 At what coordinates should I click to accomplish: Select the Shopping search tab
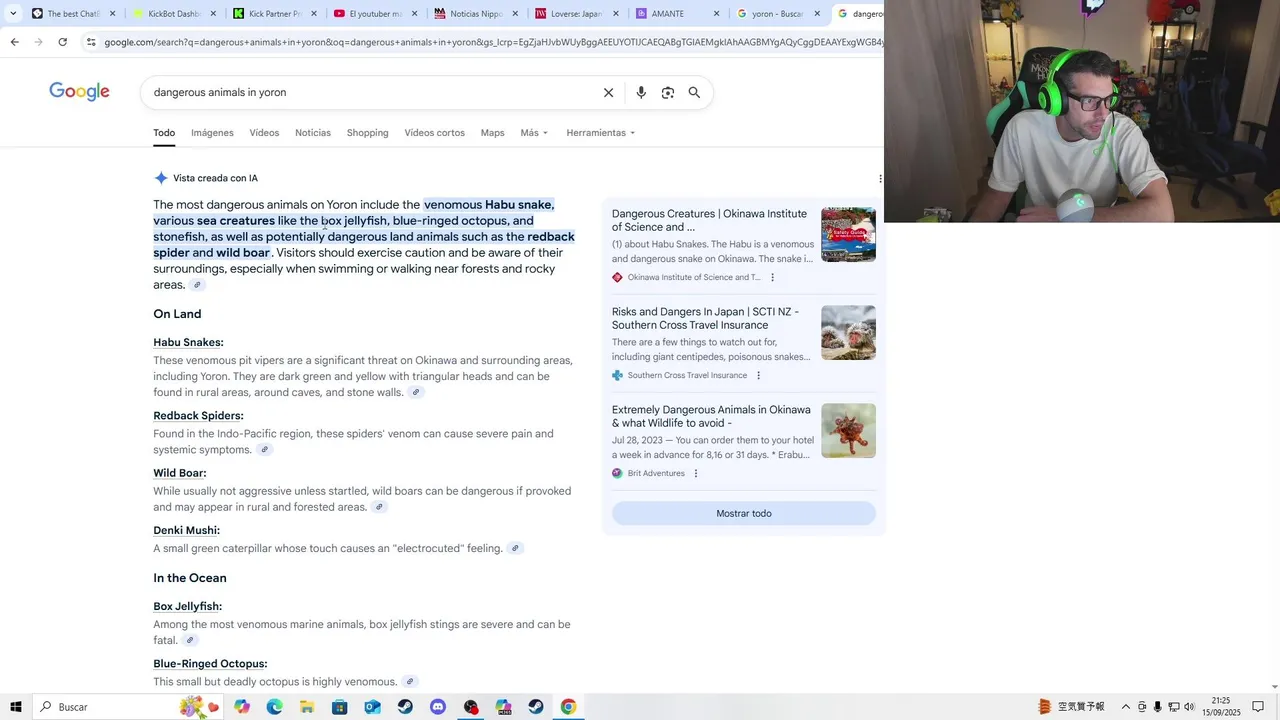(x=367, y=133)
